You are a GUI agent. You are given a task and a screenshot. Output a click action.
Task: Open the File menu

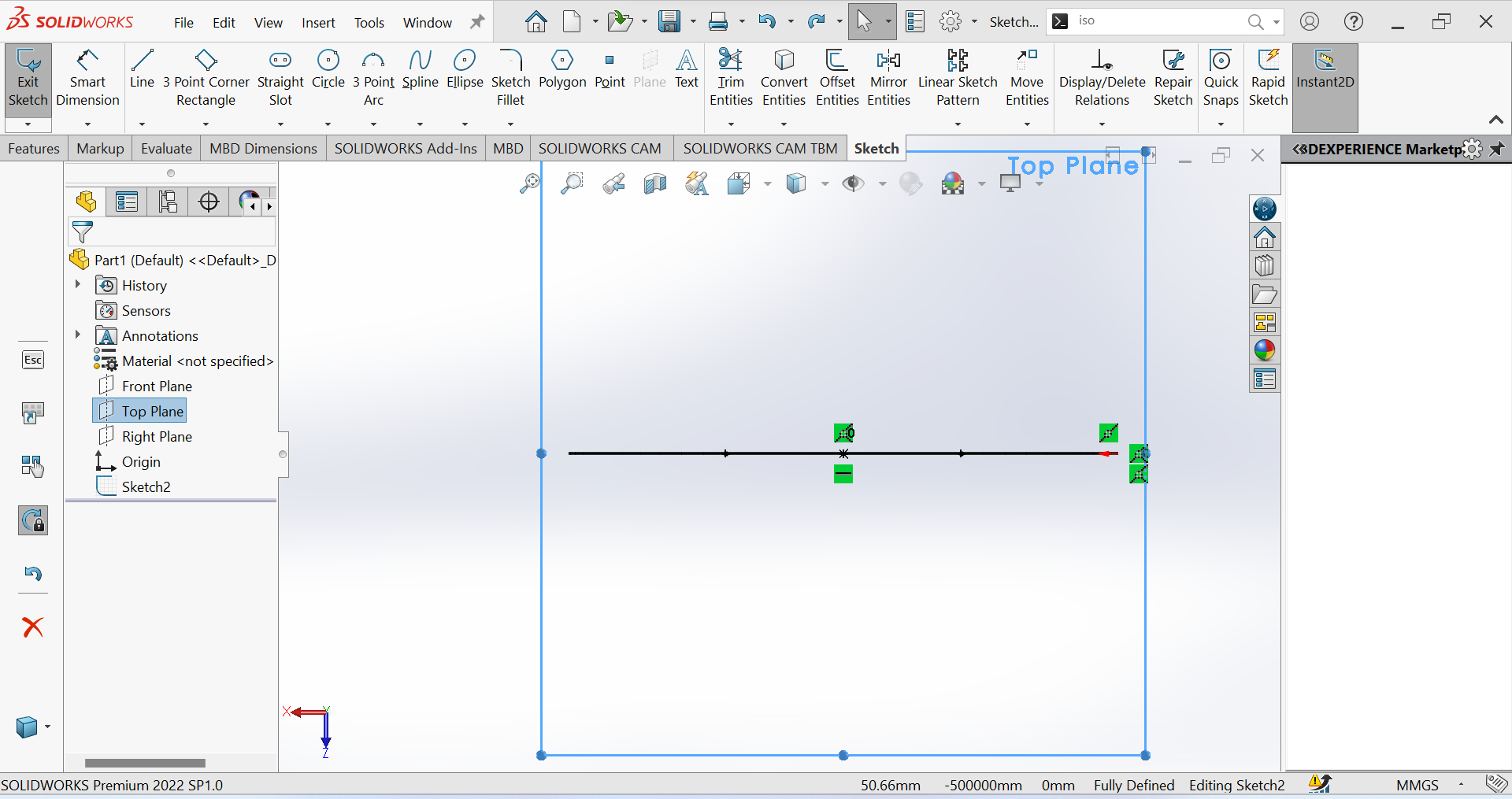[x=183, y=23]
